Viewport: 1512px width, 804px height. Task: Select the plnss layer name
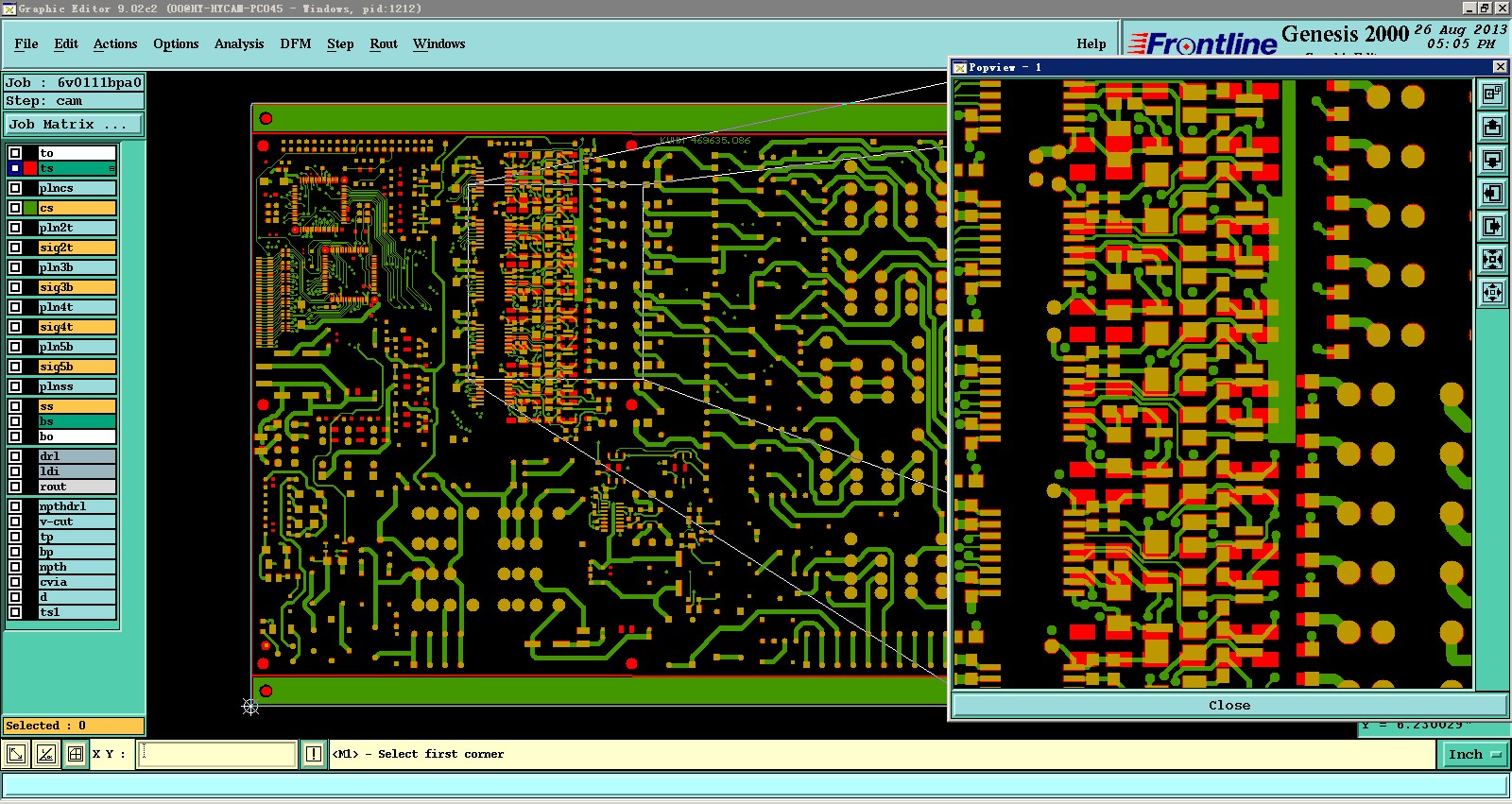[x=77, y=386]
